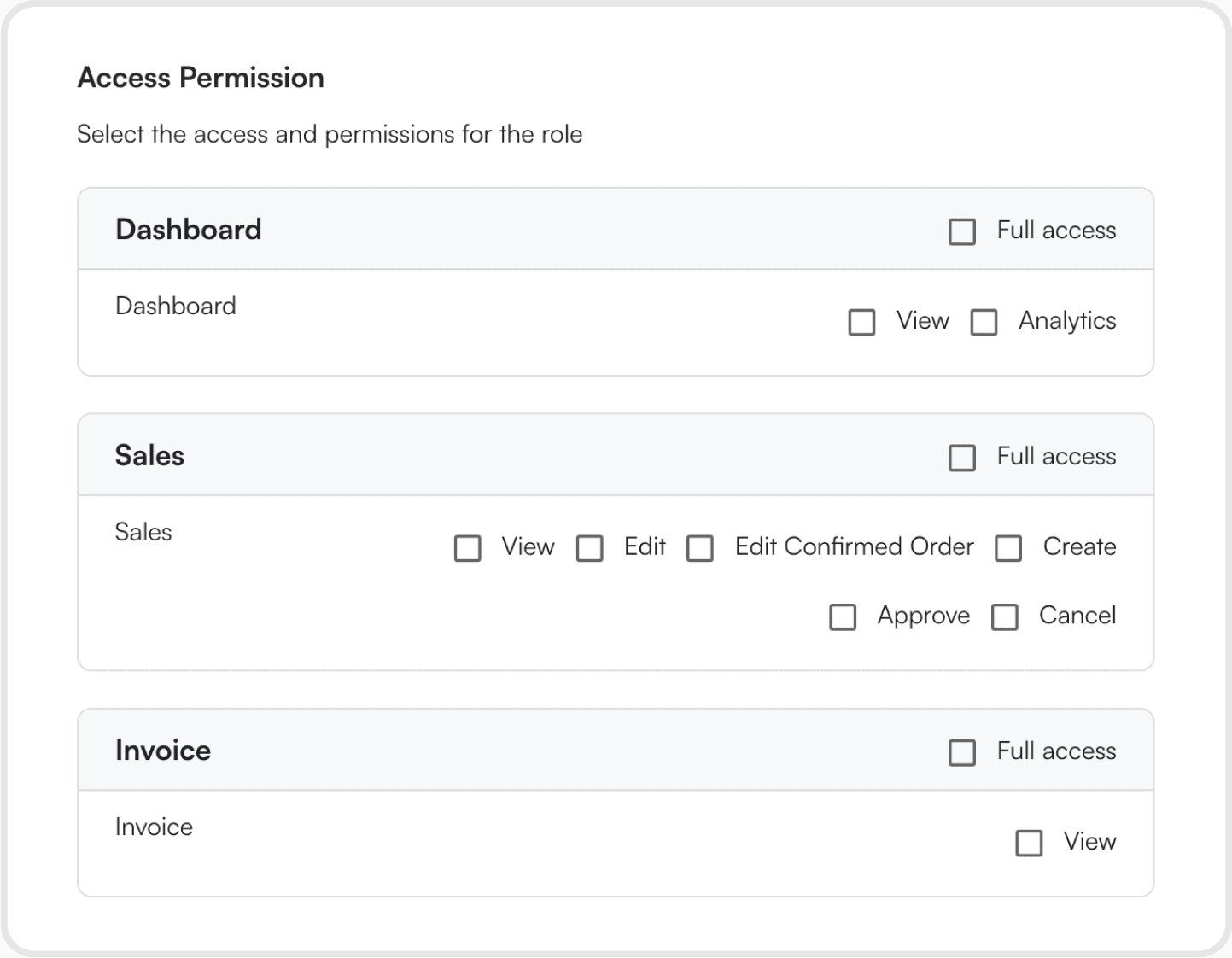
Task: Check Edit Confirmed Order for Sales
Action: click(702, 548)
